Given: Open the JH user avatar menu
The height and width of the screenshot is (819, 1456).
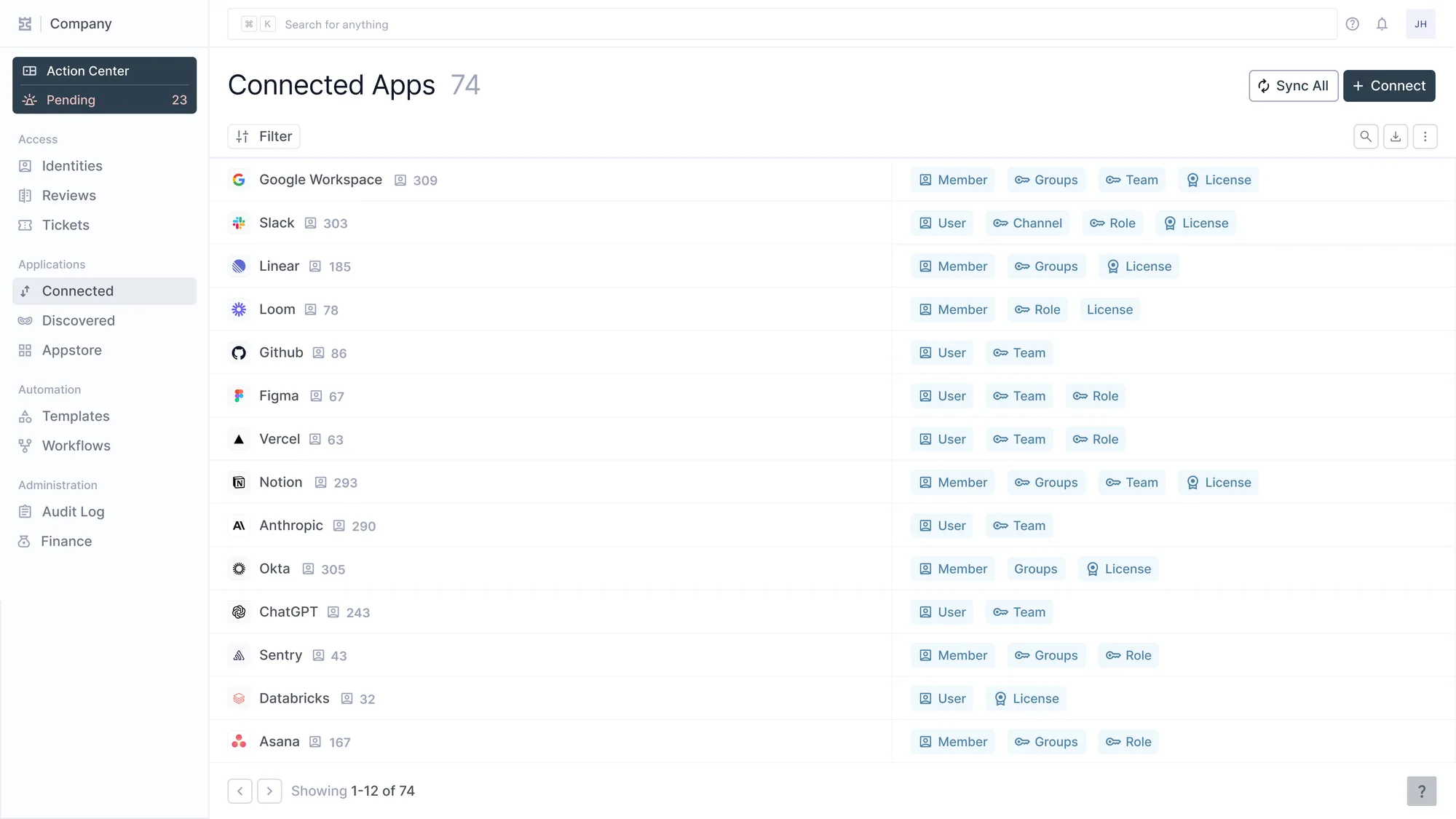Looking at the screenshot, I should [1420, 24].
